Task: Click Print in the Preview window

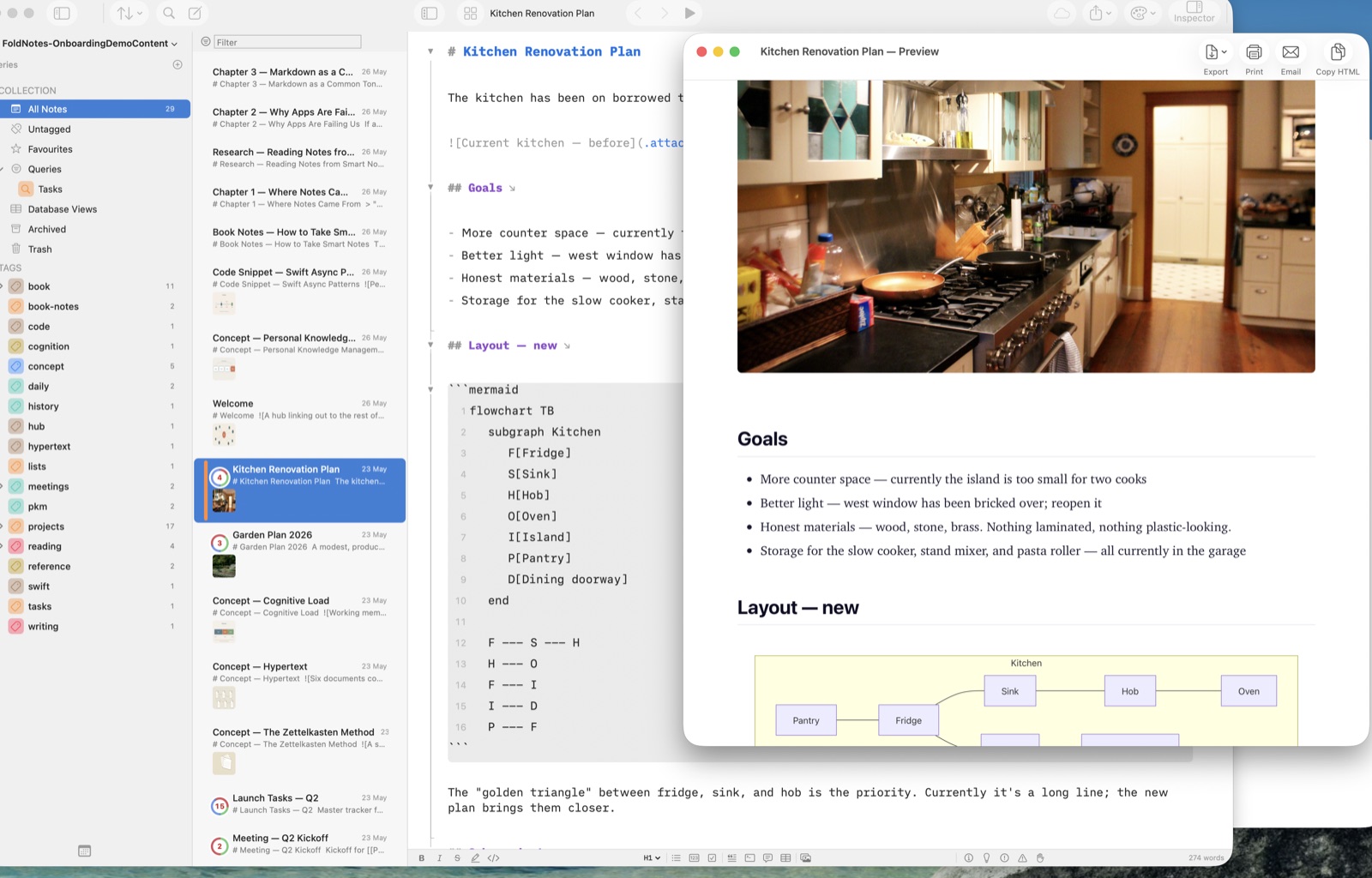Action: click(1254, 59)
